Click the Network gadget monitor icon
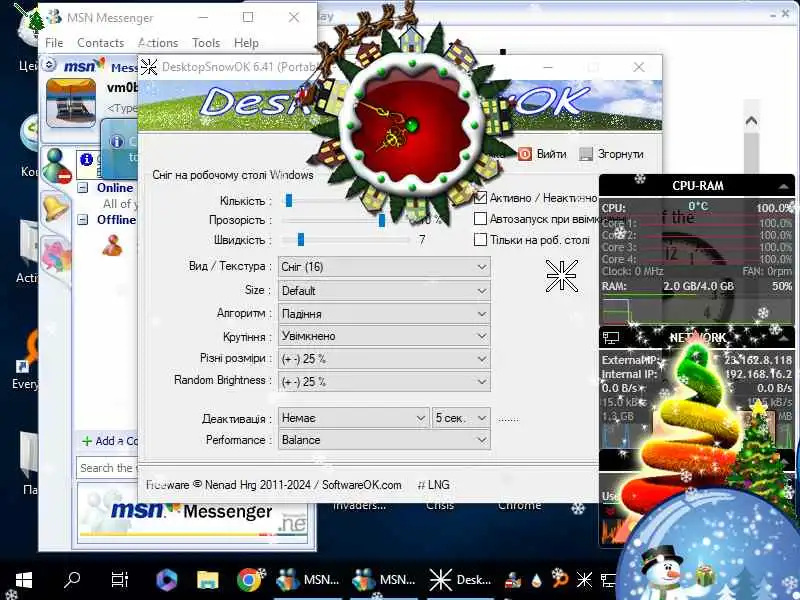Screen dimensions: 800x600 click(x=611, y=337)
